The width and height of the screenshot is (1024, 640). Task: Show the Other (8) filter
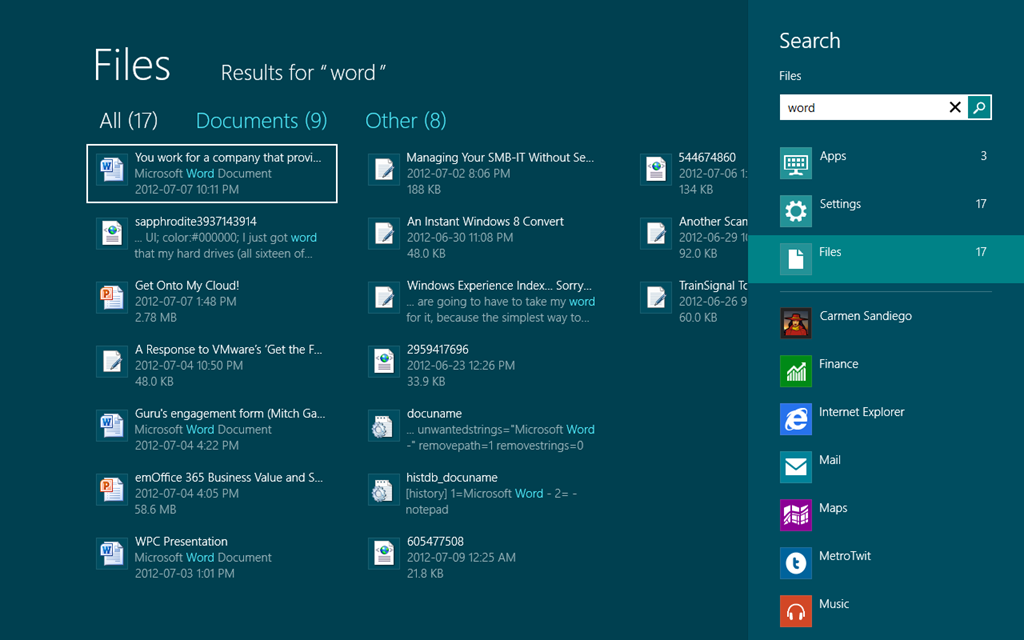(405, 121)
